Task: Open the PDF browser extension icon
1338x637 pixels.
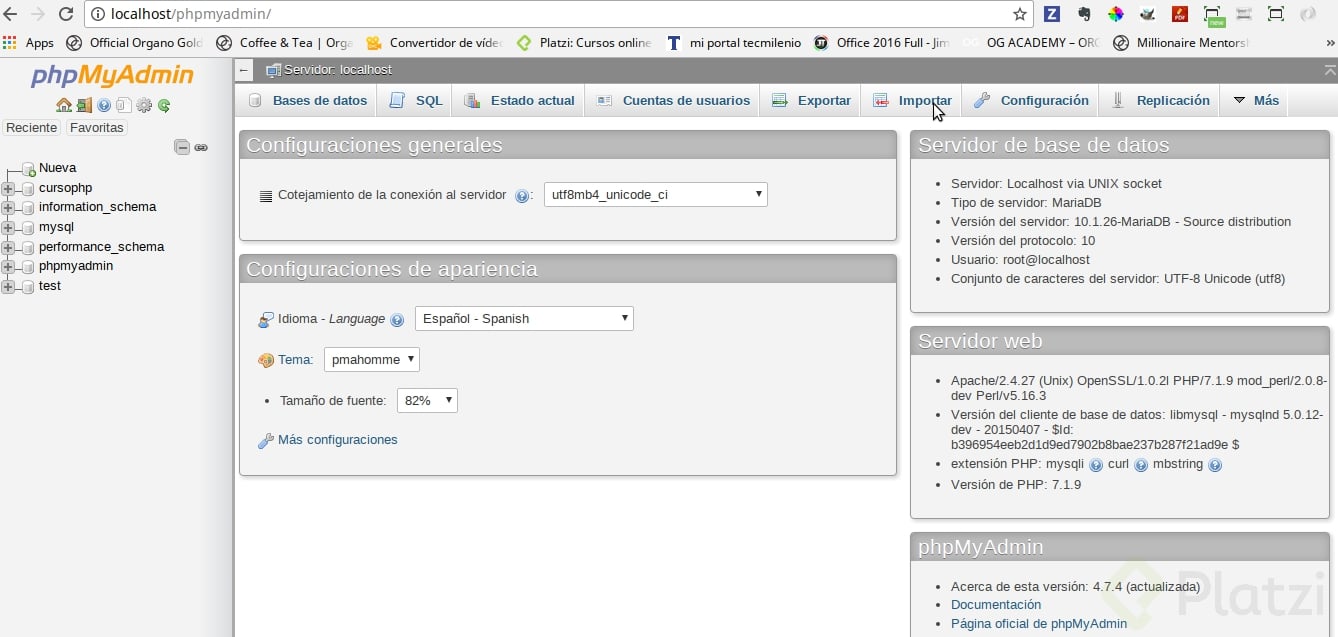Action: 1180,14
